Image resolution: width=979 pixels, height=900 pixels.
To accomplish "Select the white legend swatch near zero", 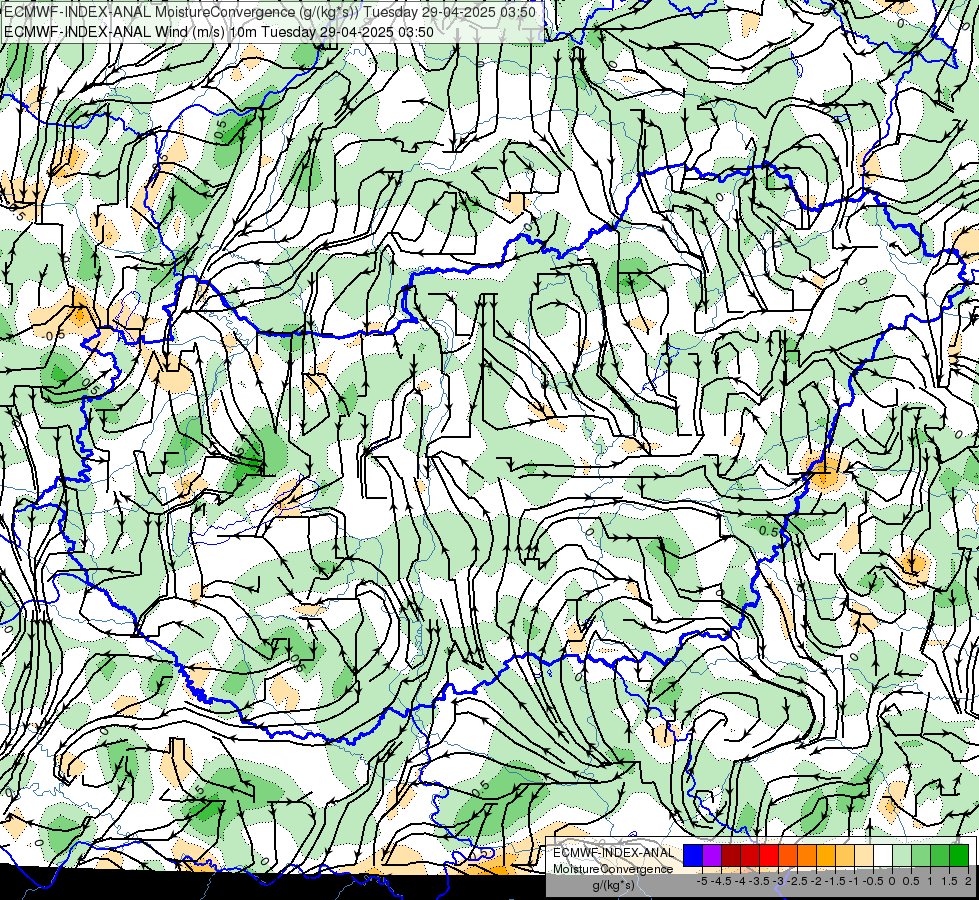I will tap(883, 855).
